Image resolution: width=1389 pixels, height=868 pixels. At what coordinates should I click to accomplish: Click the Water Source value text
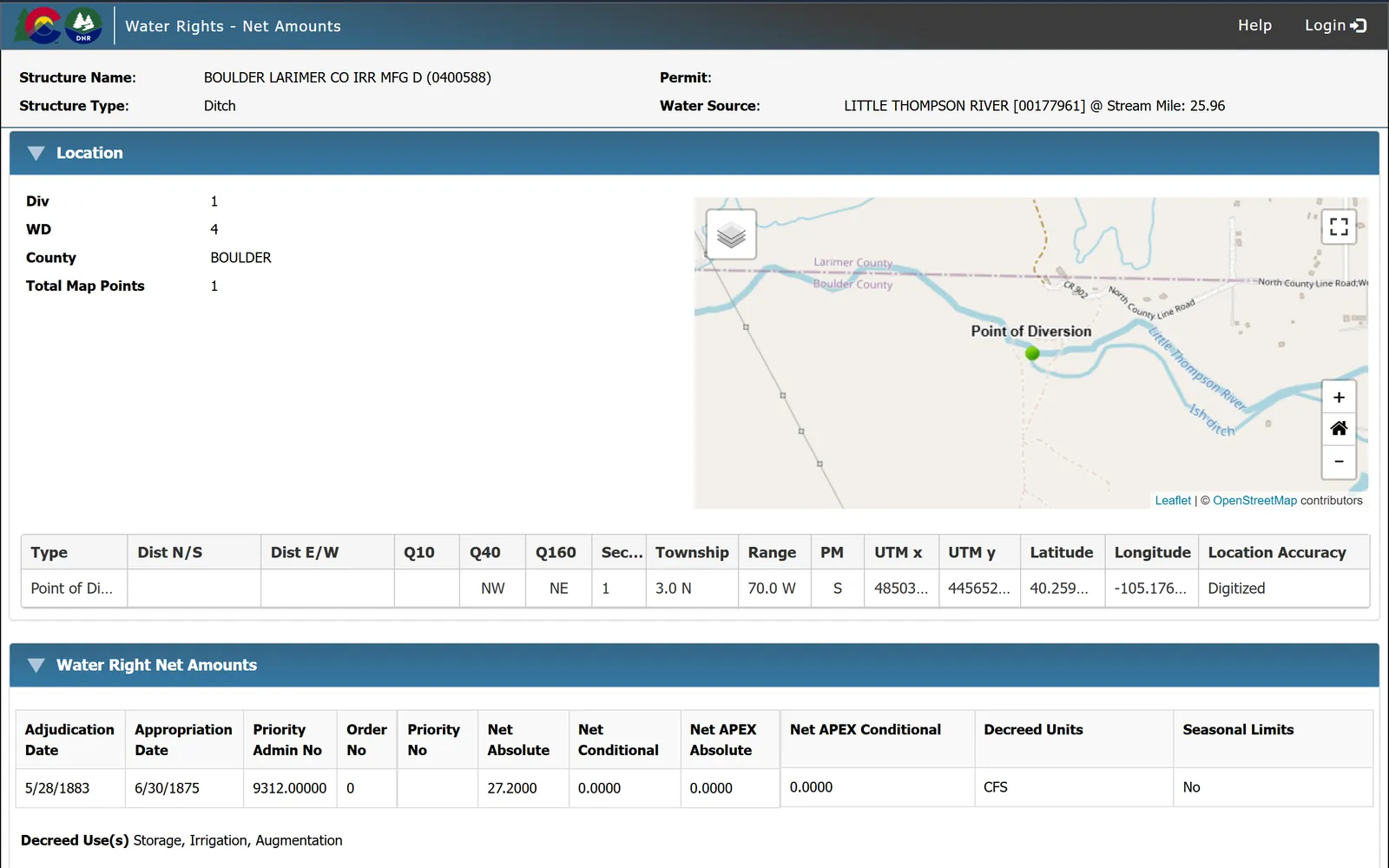1034,106
